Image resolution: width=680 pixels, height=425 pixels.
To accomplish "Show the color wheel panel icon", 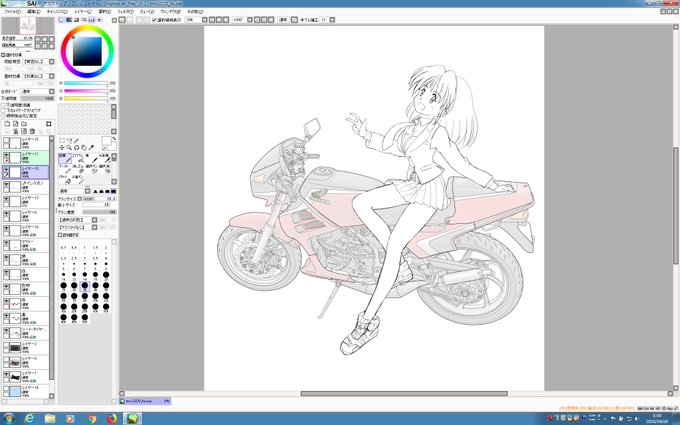I will tap(61, 20).
